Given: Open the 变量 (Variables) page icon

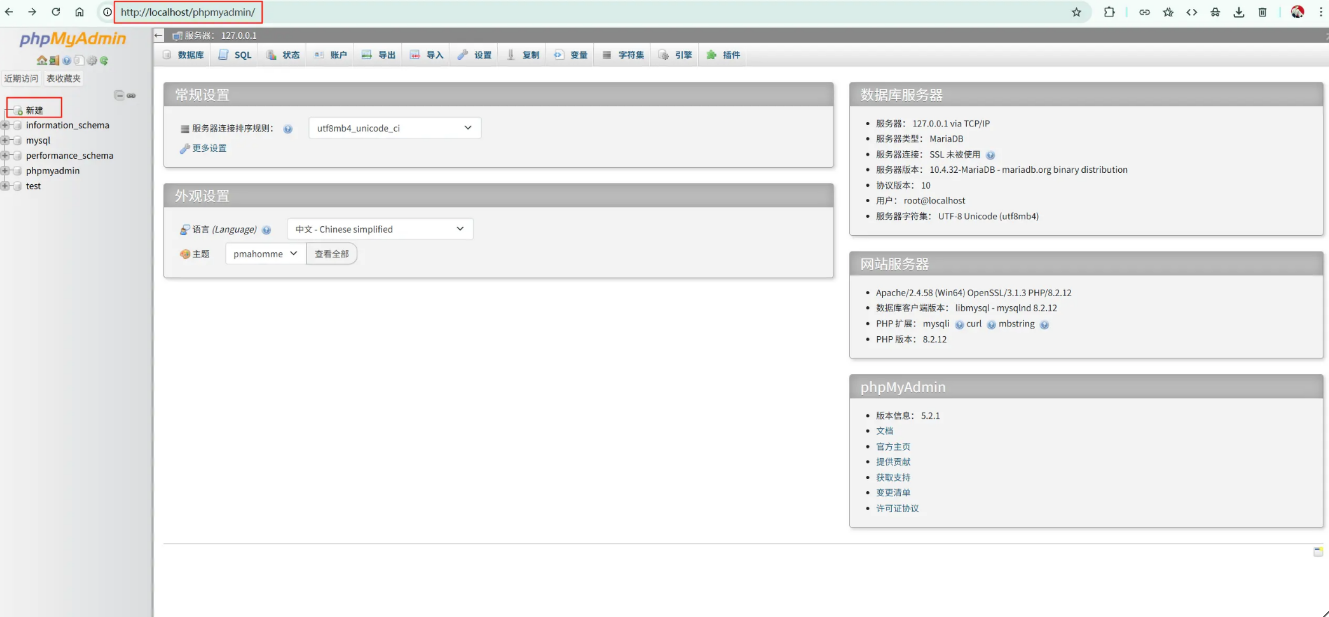Looking at the screenshot, I should (x=558, y=55).
